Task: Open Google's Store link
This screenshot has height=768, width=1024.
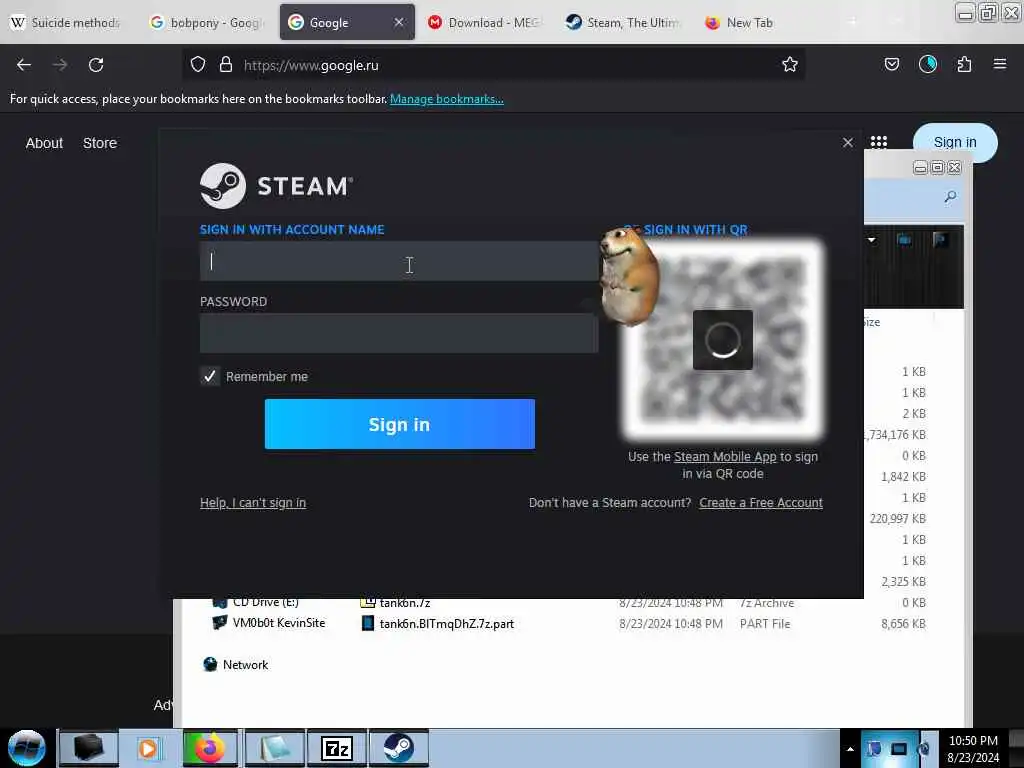Action: 100,143
